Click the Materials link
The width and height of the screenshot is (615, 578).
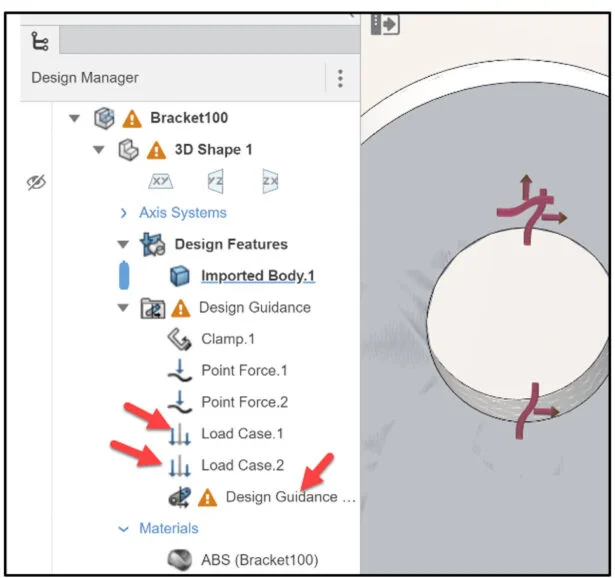point(169,529)
